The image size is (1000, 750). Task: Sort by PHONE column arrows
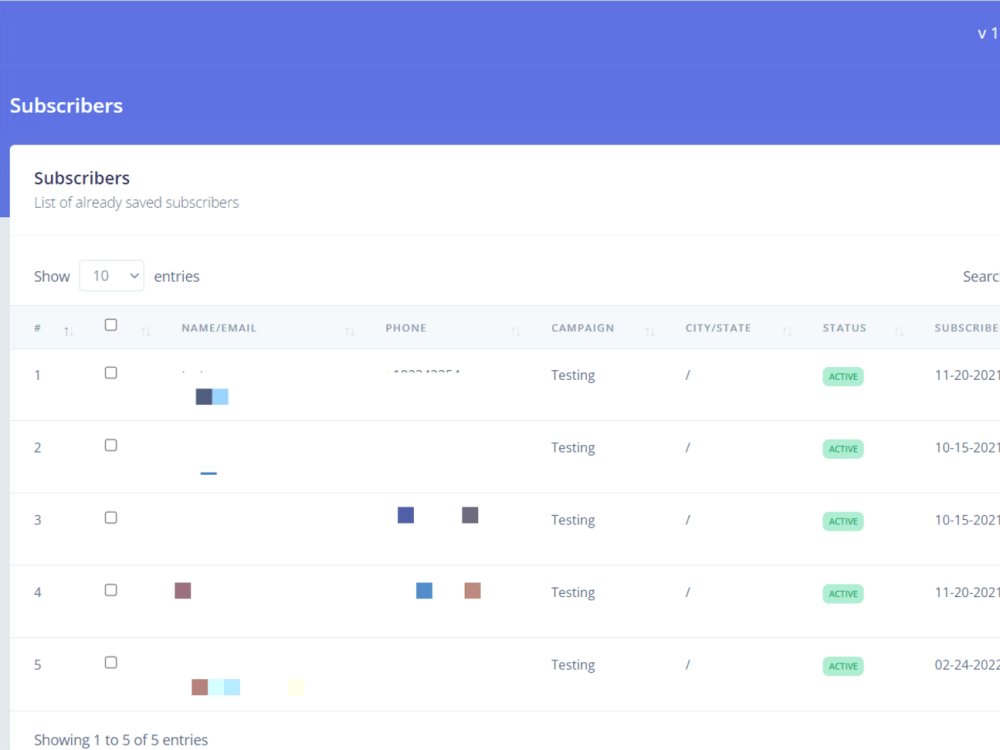click(515, 331)
